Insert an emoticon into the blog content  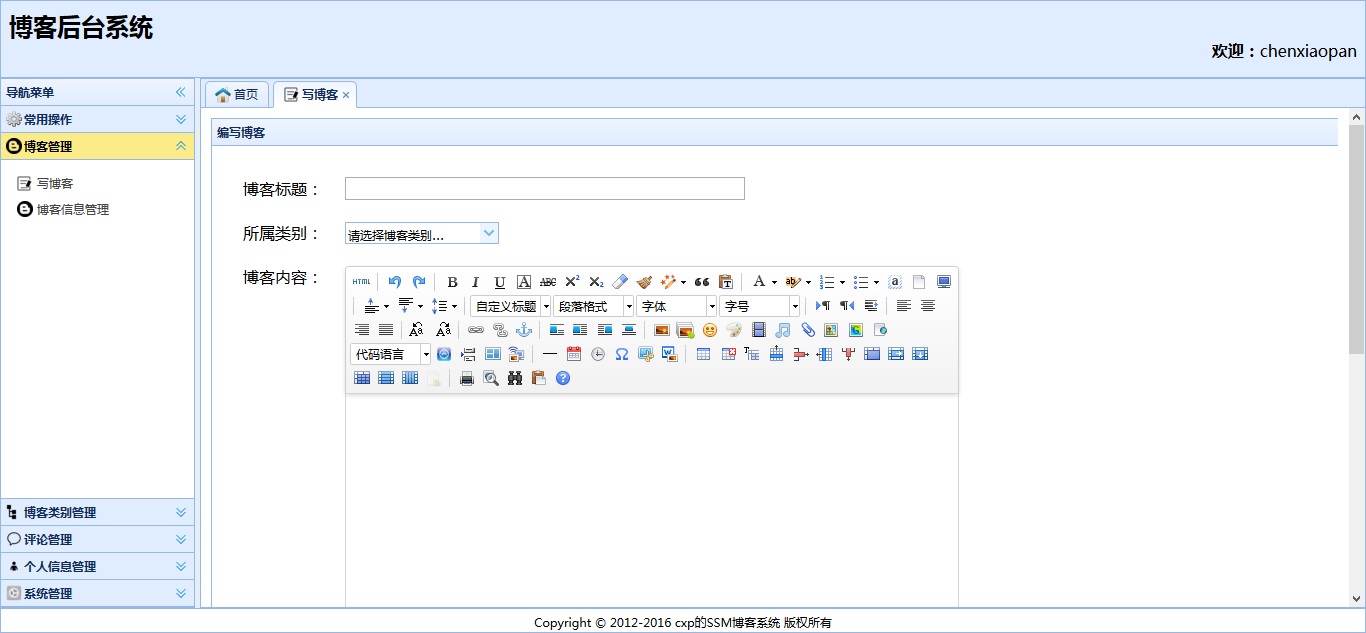point(710,330)
